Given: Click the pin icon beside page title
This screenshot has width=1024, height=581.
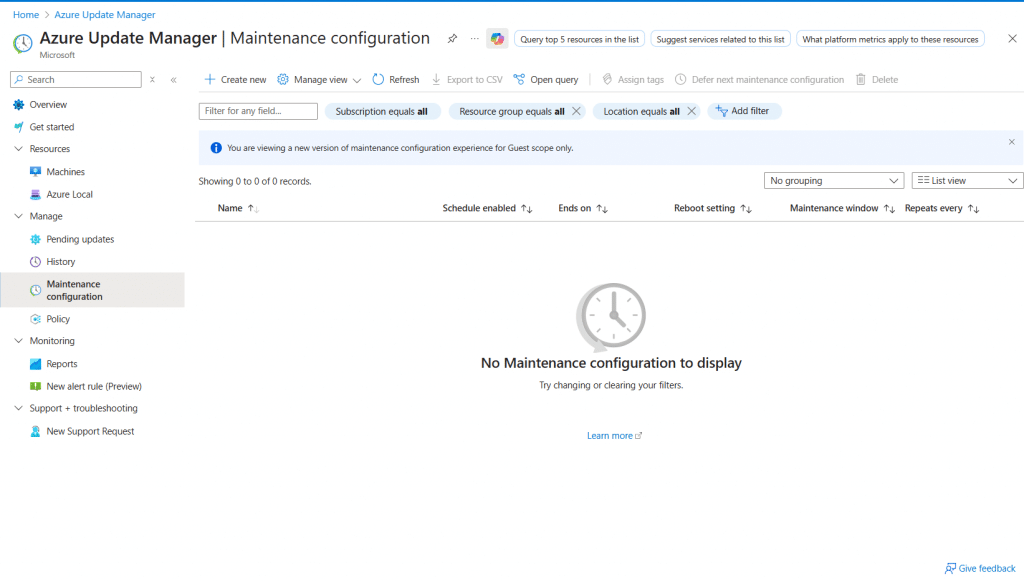Looking at the screenshot, I should 452,39.
